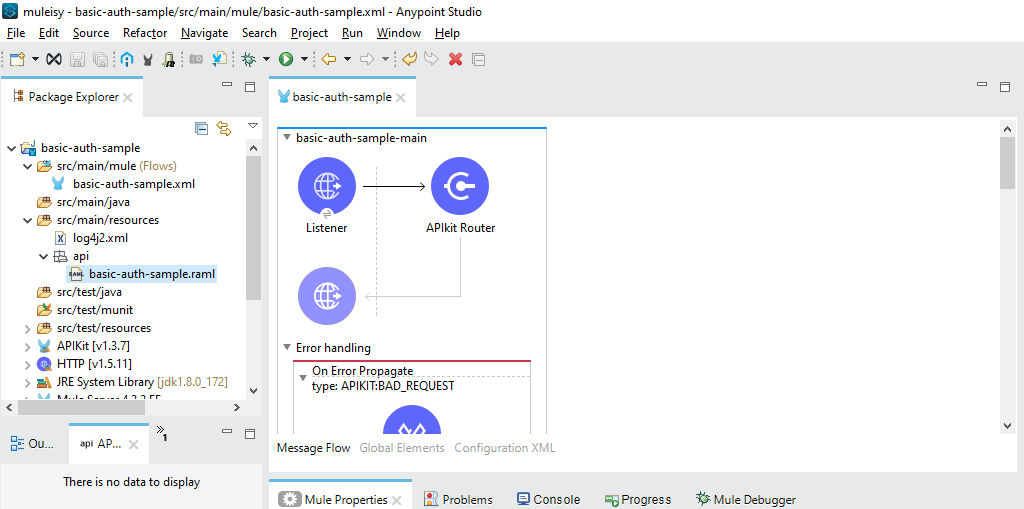
Task: Open the Outline view tab
Action: pyautogui.click(x=32, y=444)
